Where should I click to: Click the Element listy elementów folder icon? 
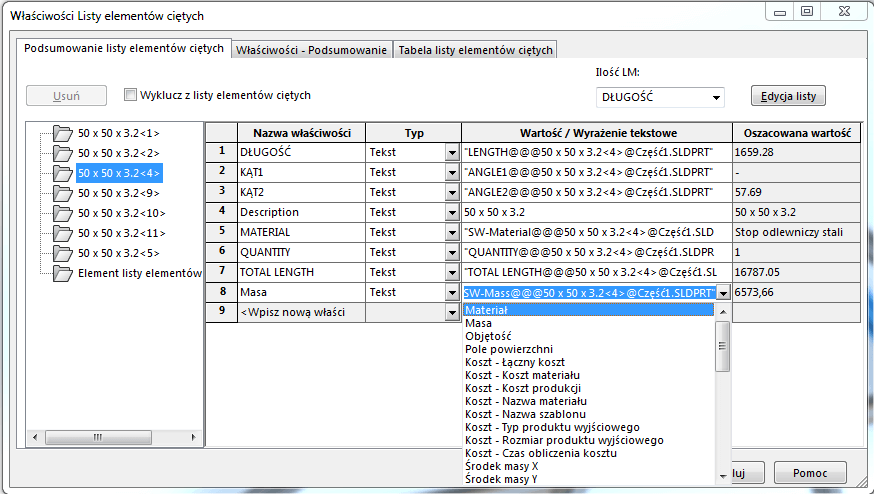63,273
